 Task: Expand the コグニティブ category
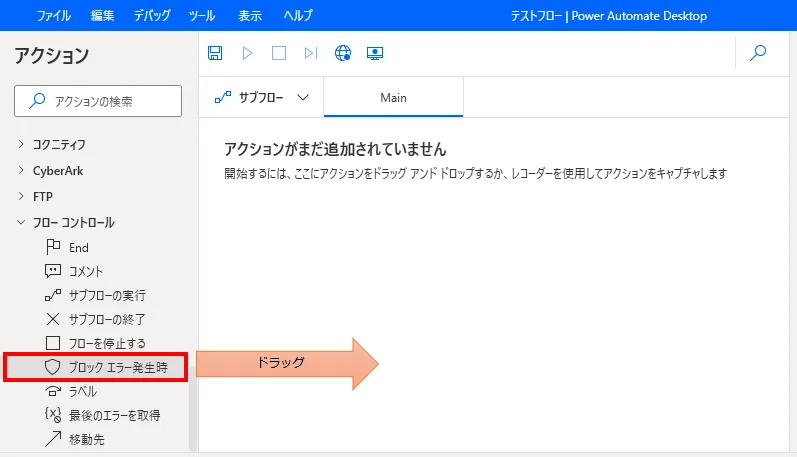click(21, 144)
